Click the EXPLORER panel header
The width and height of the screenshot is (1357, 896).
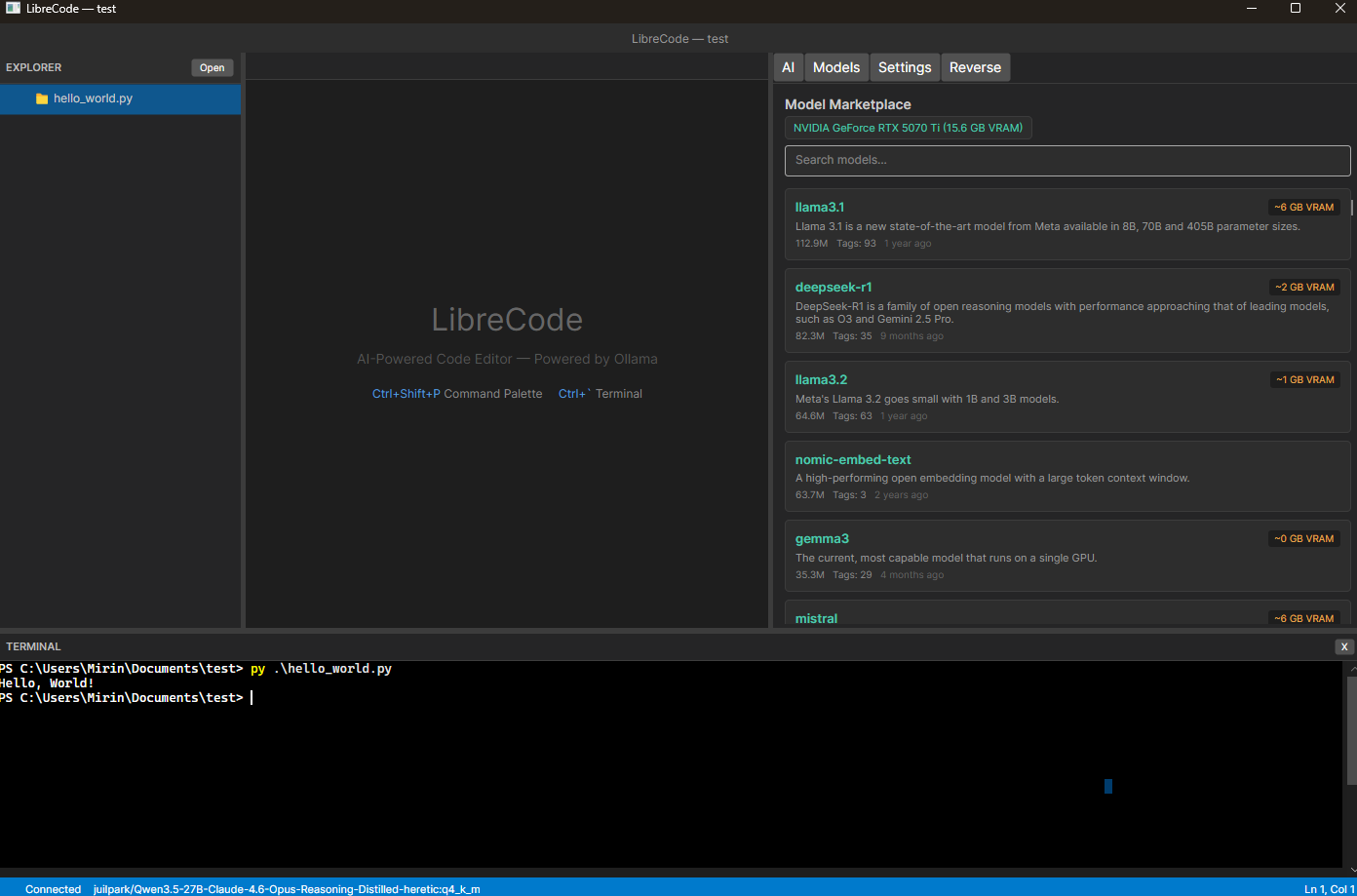(34, 67)
